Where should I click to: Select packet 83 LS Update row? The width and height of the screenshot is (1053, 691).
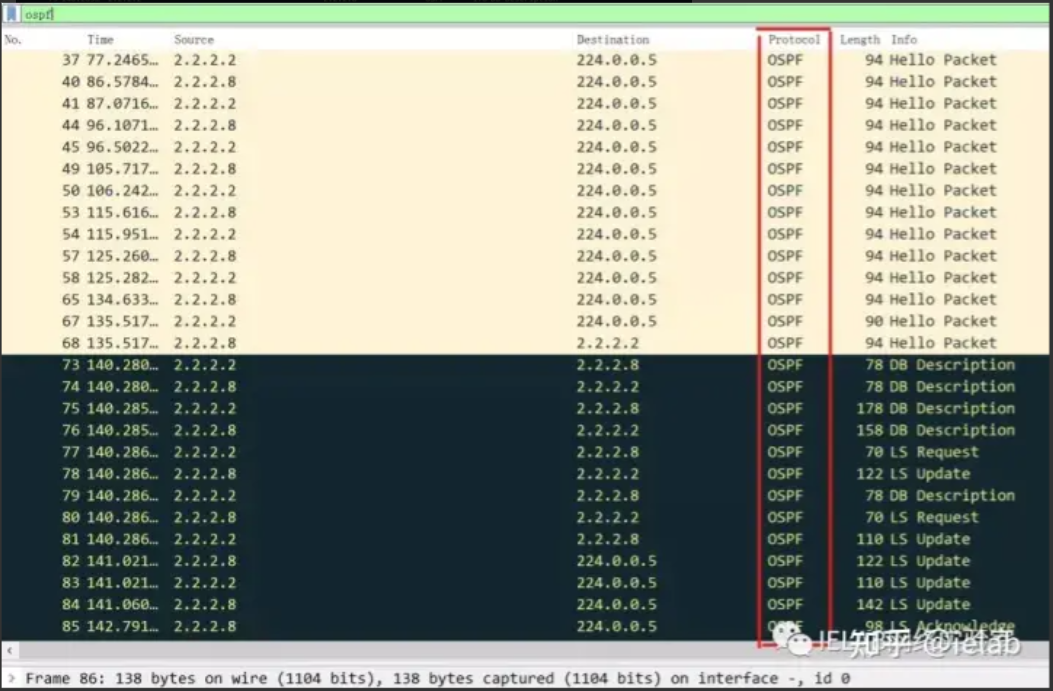click(525, 584)
